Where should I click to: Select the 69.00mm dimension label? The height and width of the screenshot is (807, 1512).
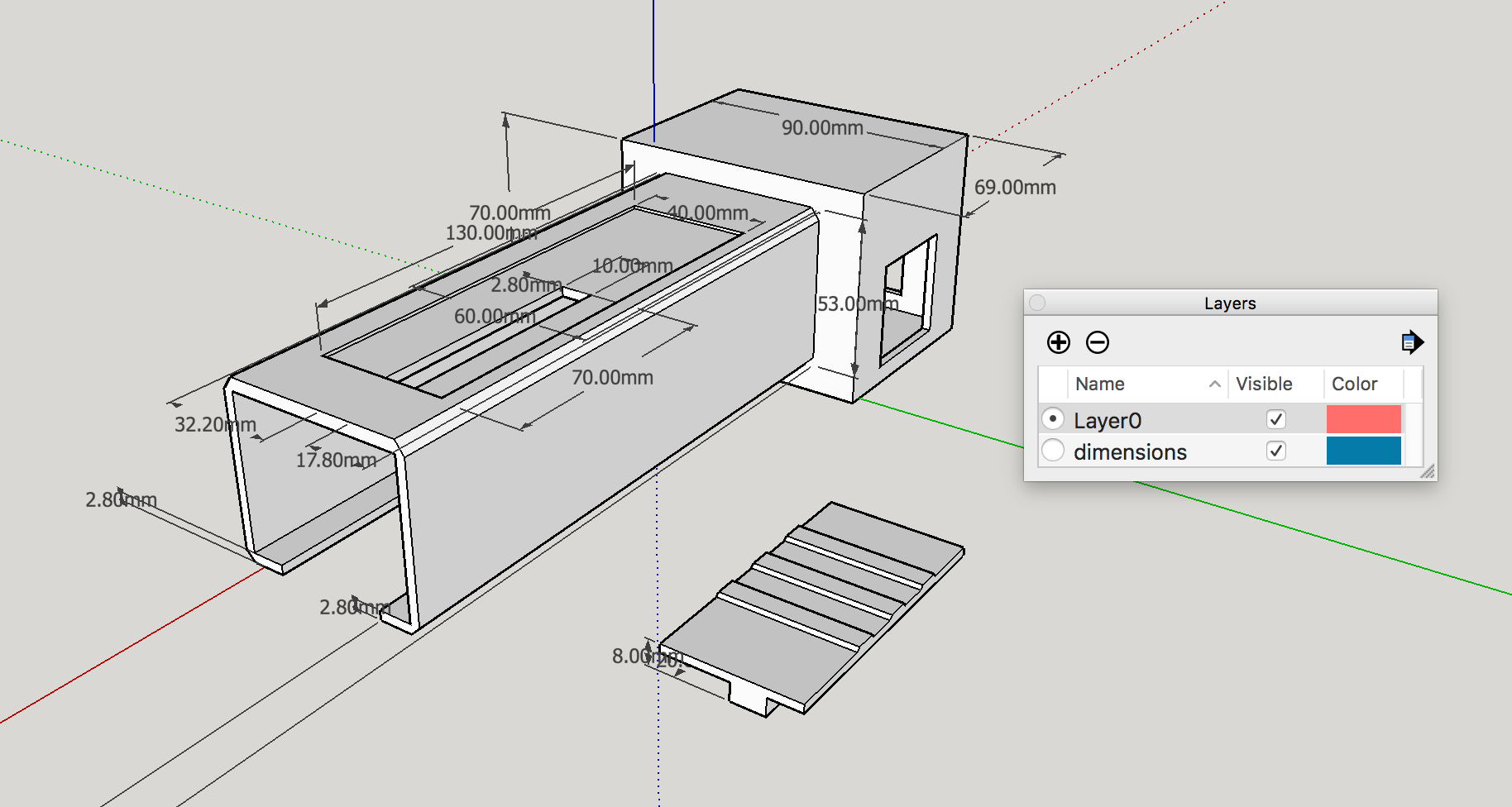1015,188
